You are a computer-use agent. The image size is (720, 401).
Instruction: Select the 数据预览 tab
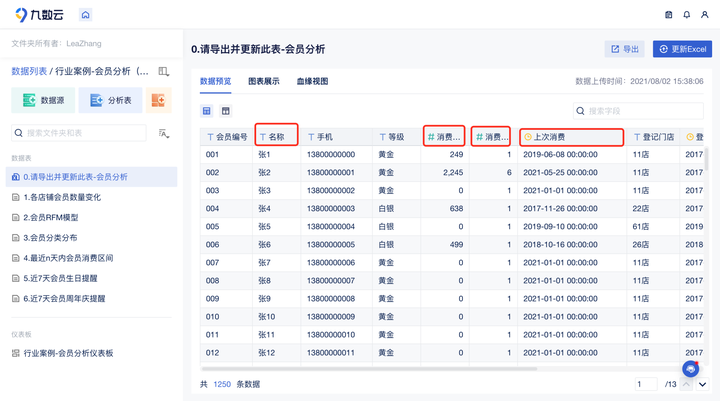(215, 81)
